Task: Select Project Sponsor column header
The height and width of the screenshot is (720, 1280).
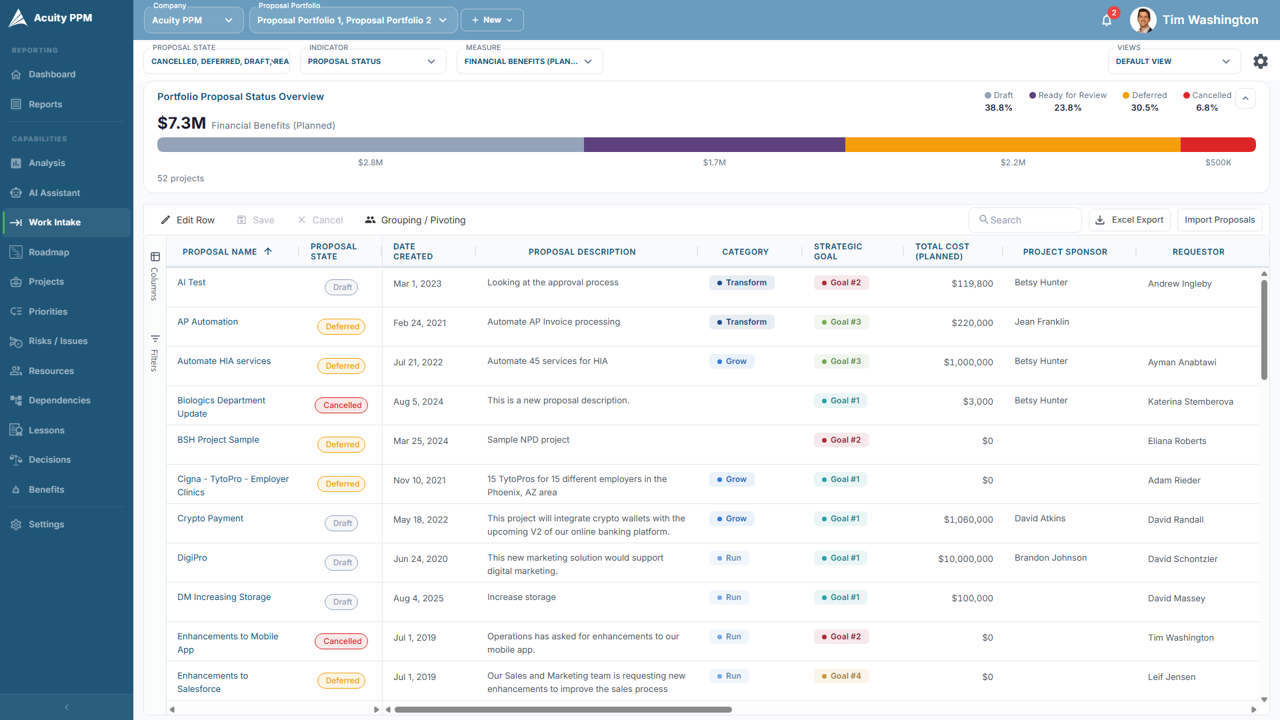Action: (x=1065, y=252)
